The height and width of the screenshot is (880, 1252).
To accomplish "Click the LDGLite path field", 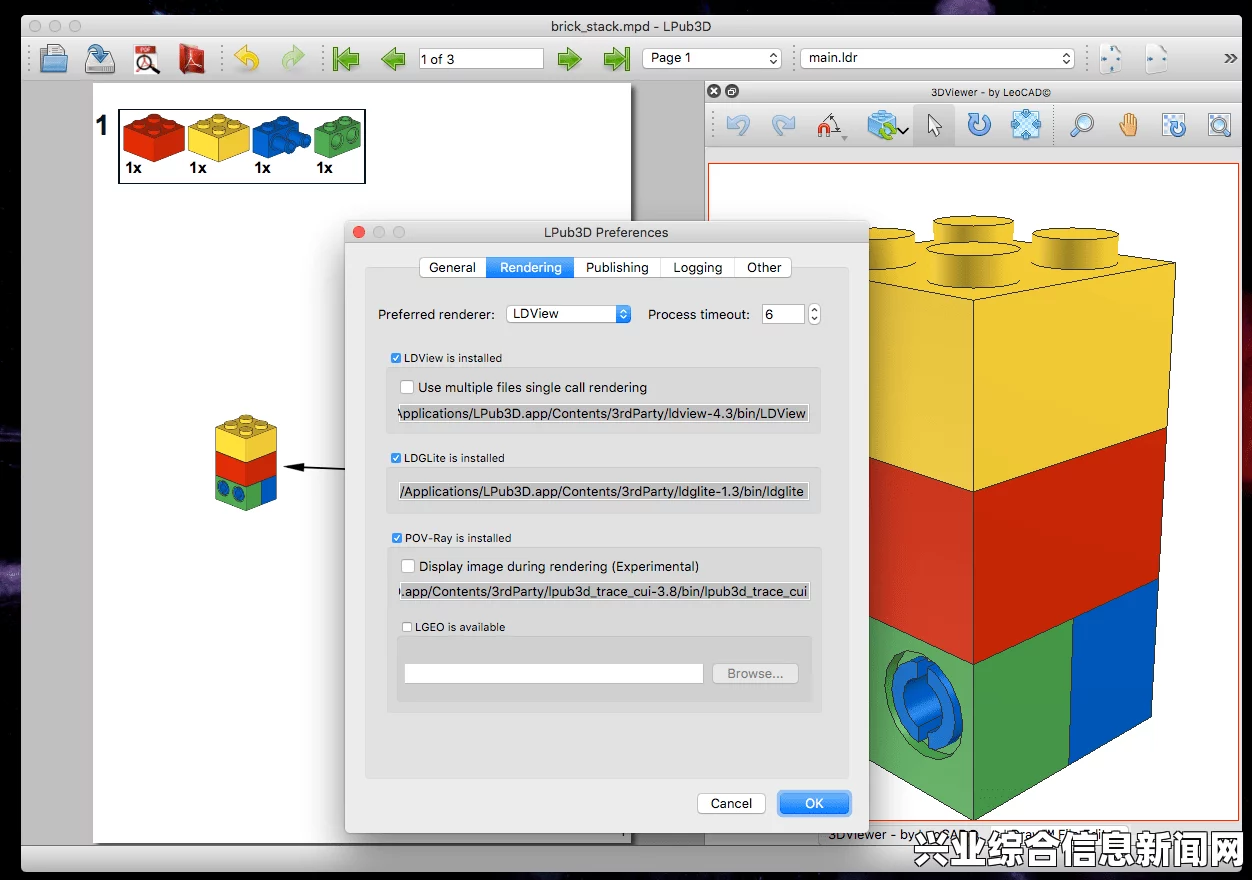I will click(x=603, y=491).
